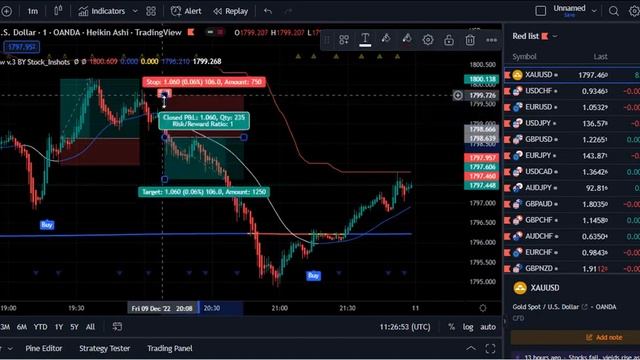The width and height of the screenshot is (640, 360).
Task: Set chart range to 3M
Action: (x=5, y=327)
